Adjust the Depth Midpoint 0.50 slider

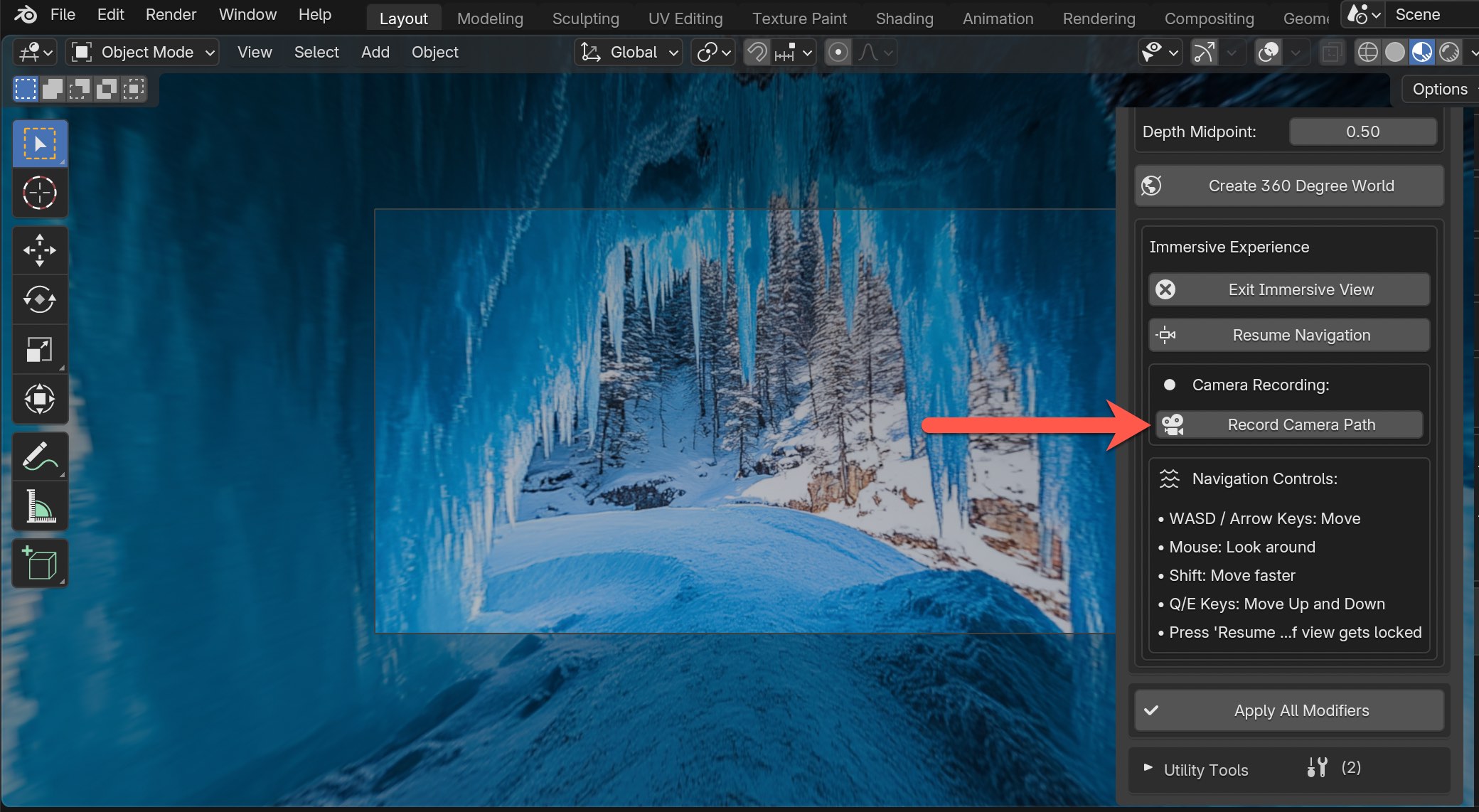tap(1363, 132)
